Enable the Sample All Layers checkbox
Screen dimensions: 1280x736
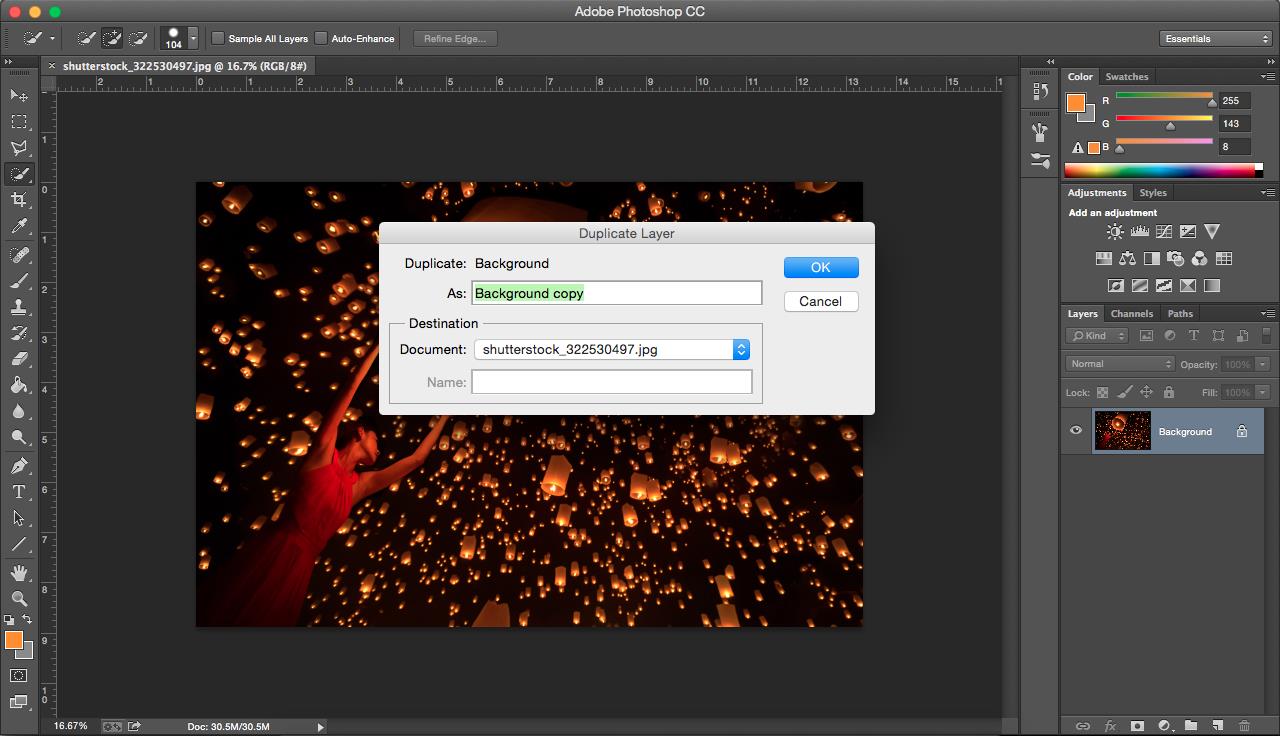pyautogui.click(x=218, y=39)
